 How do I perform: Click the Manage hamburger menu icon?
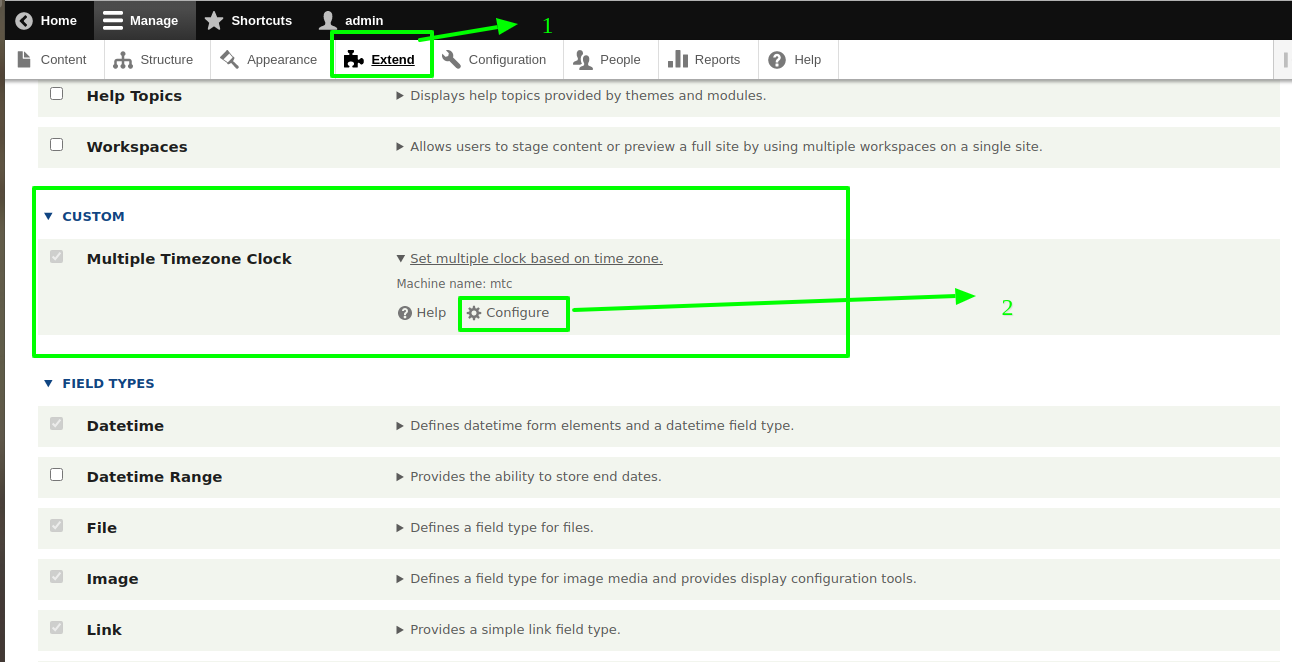point(113,20)
